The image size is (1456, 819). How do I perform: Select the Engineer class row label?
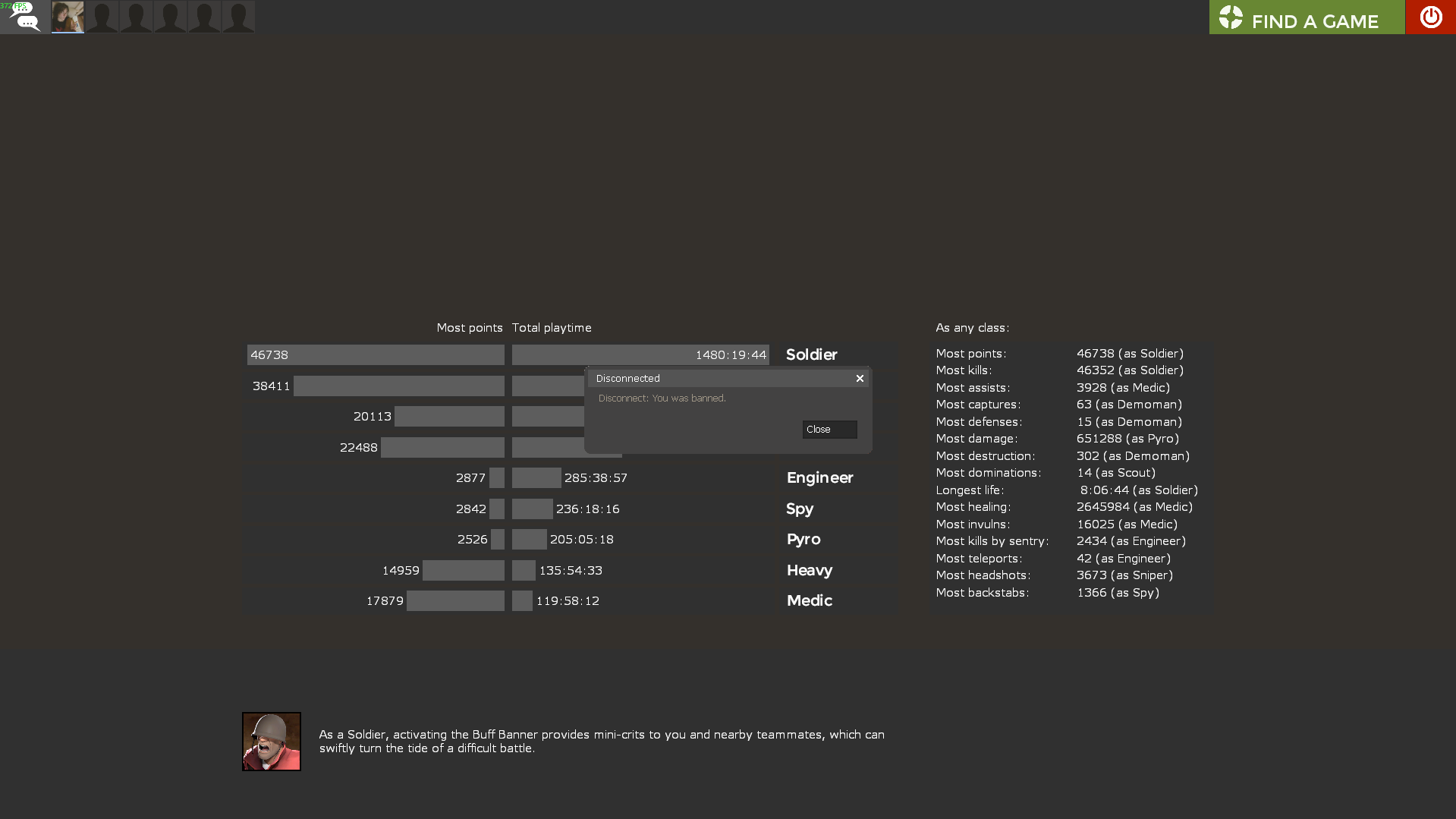pyautogui.click(x=819, y=477)
